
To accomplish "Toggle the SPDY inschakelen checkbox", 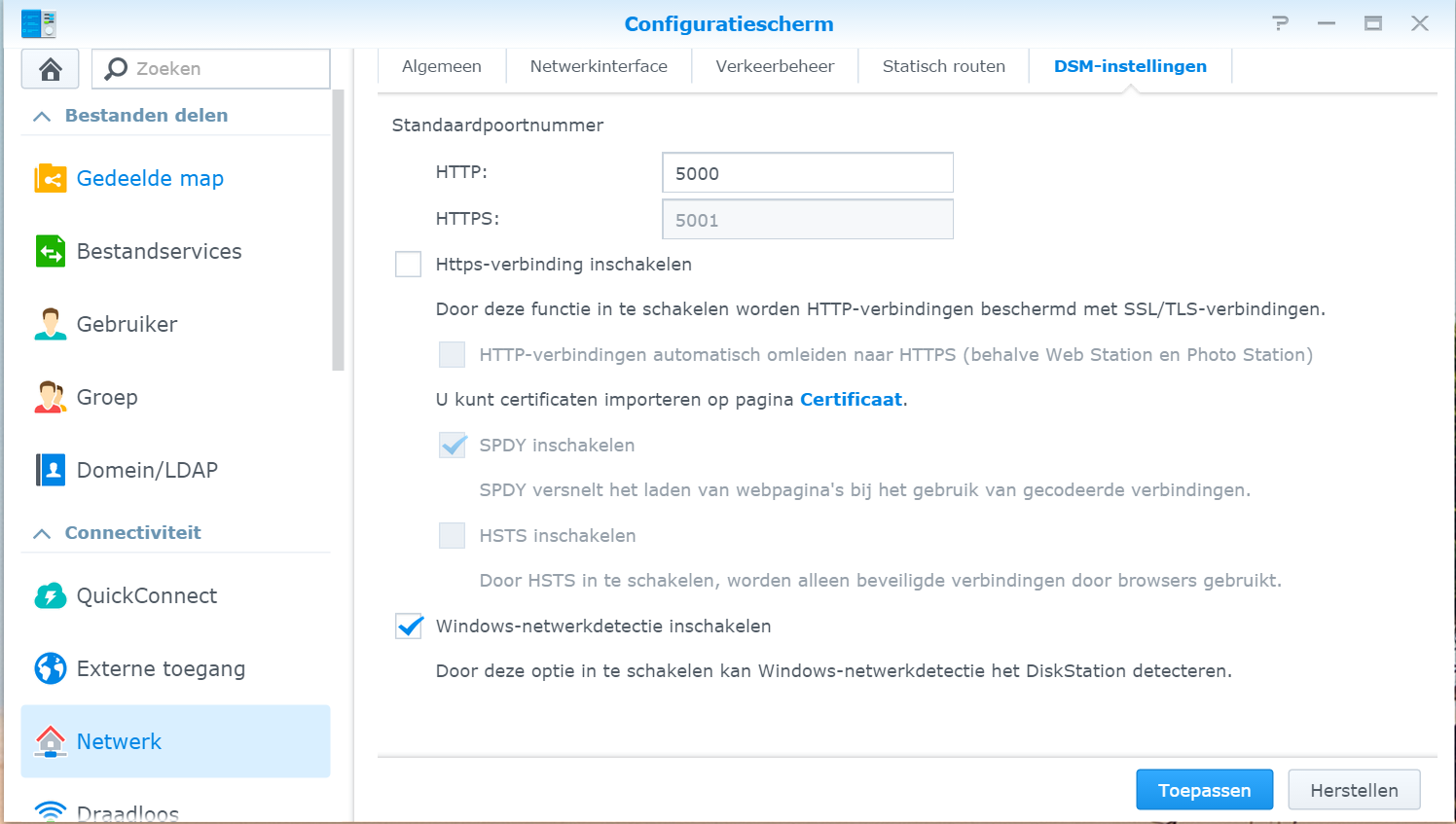I will pos(453,446).
